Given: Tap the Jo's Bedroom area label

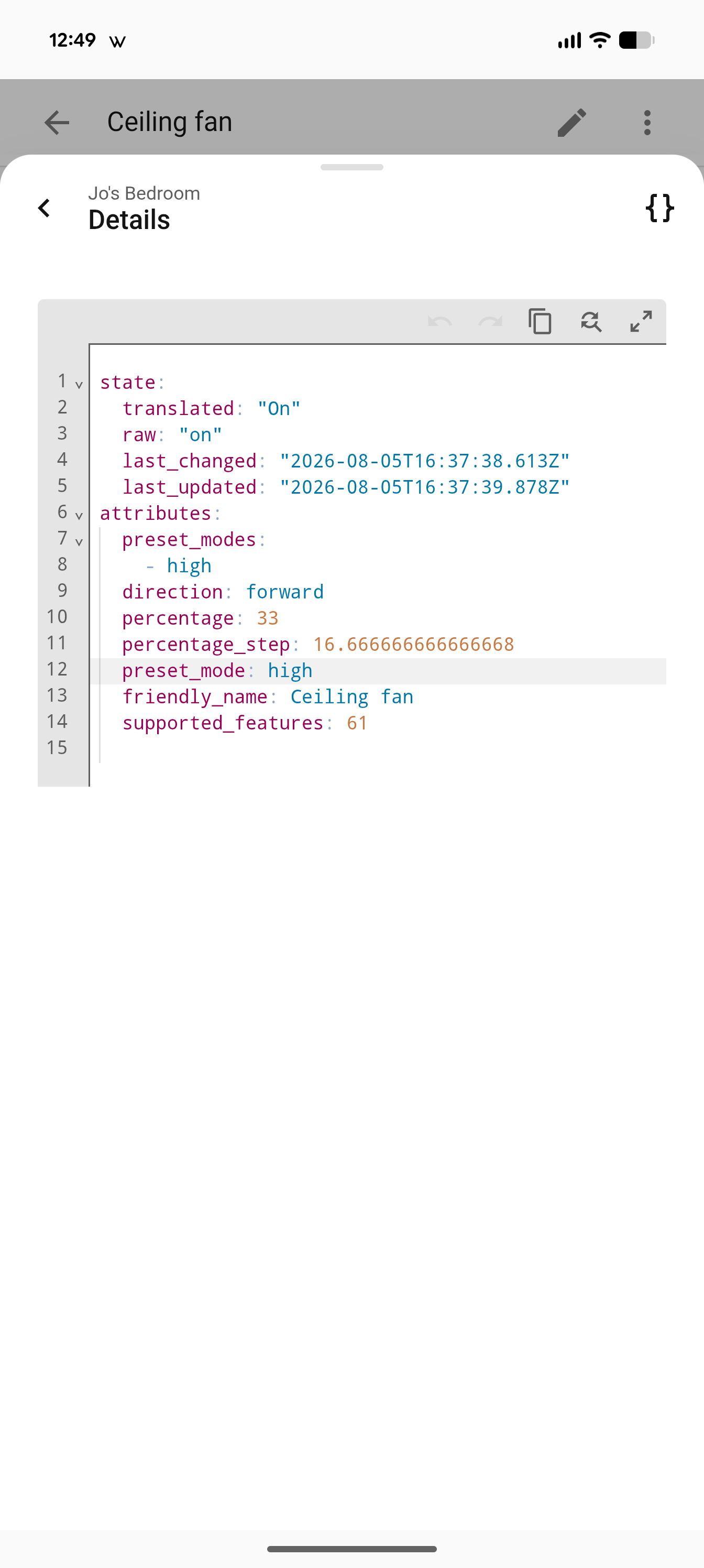Looking at the screenshot, I should point(144,193).
